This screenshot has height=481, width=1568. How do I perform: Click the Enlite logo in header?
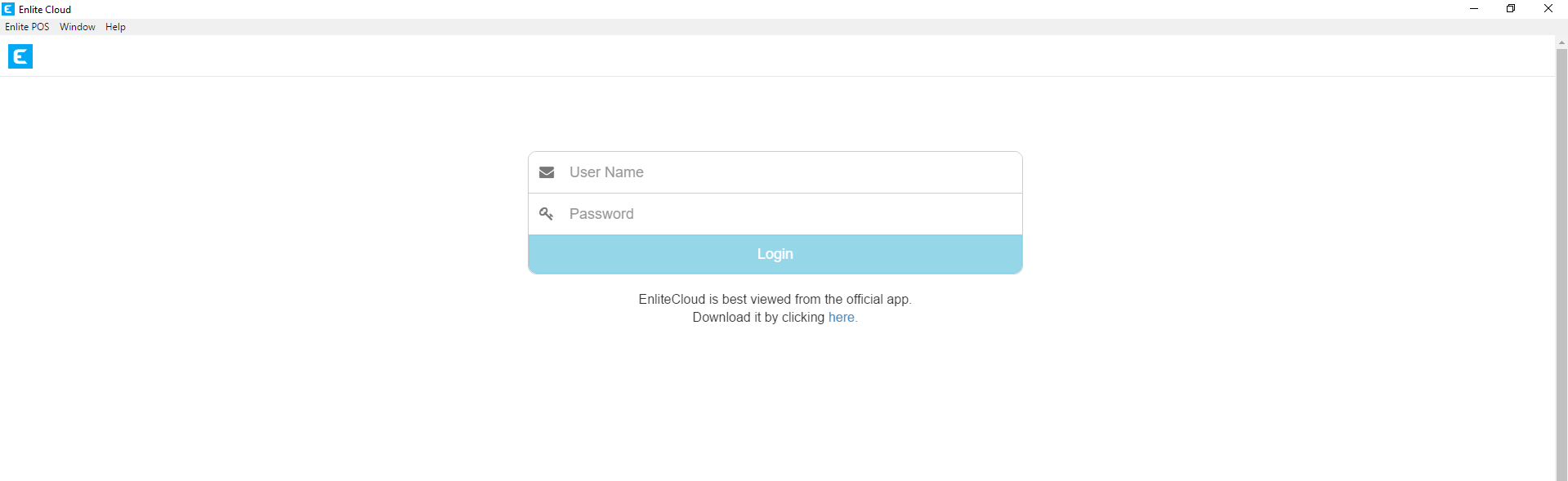(20, 56)
